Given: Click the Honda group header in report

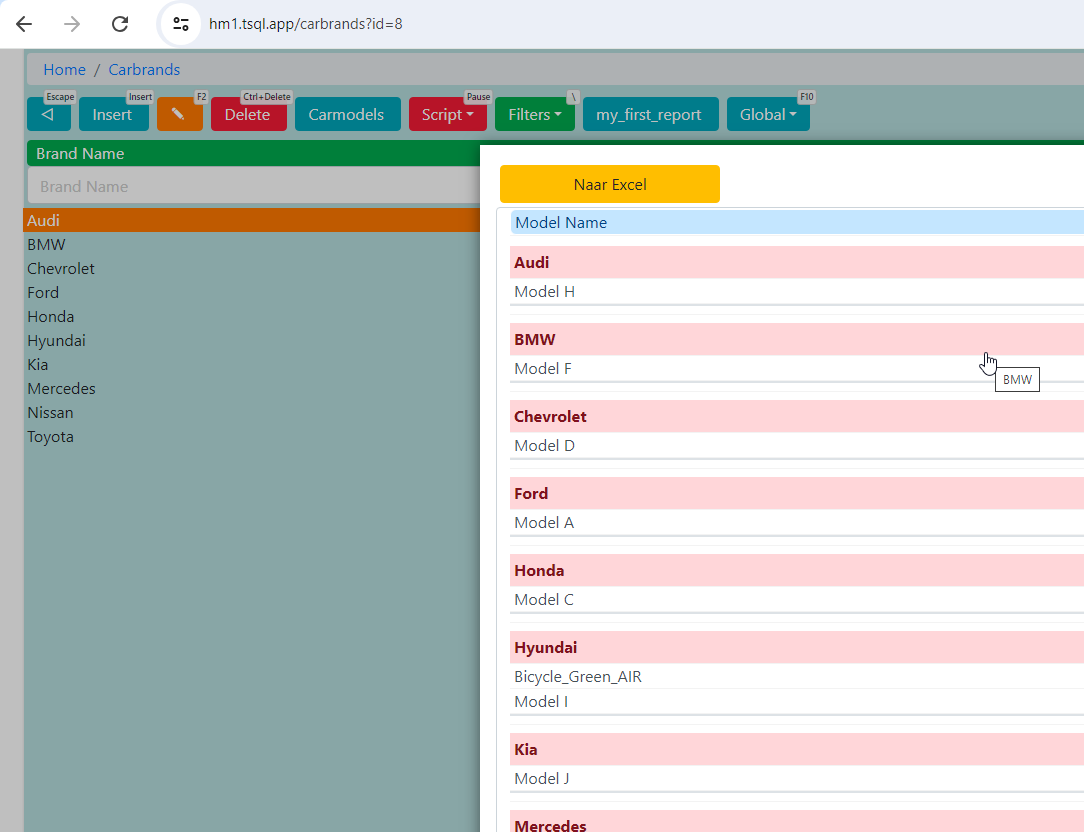Looking at the screenshot, I should pyautogui.click(x=797, y=571).
